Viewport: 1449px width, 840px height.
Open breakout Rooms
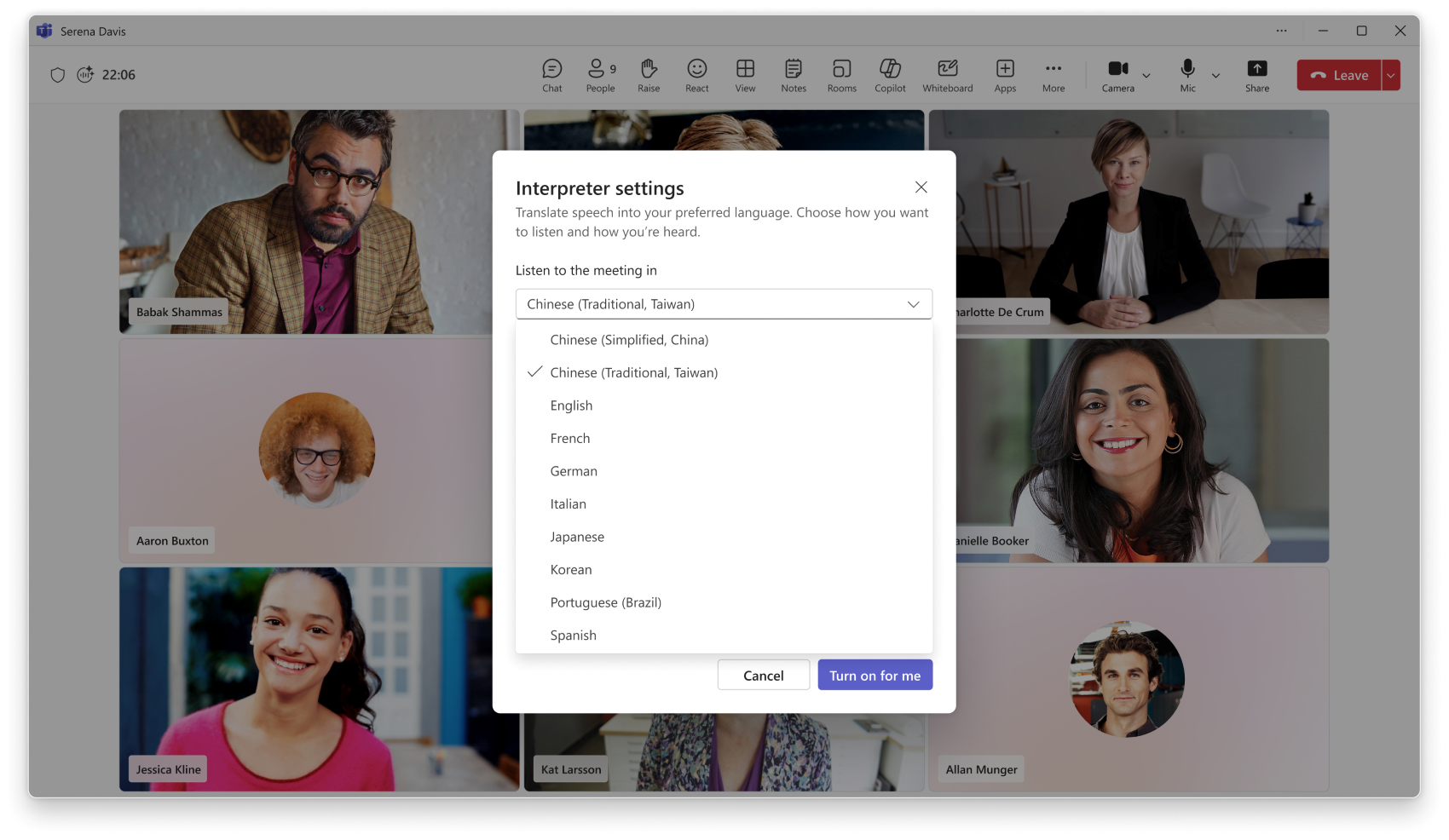click(841, 75)
